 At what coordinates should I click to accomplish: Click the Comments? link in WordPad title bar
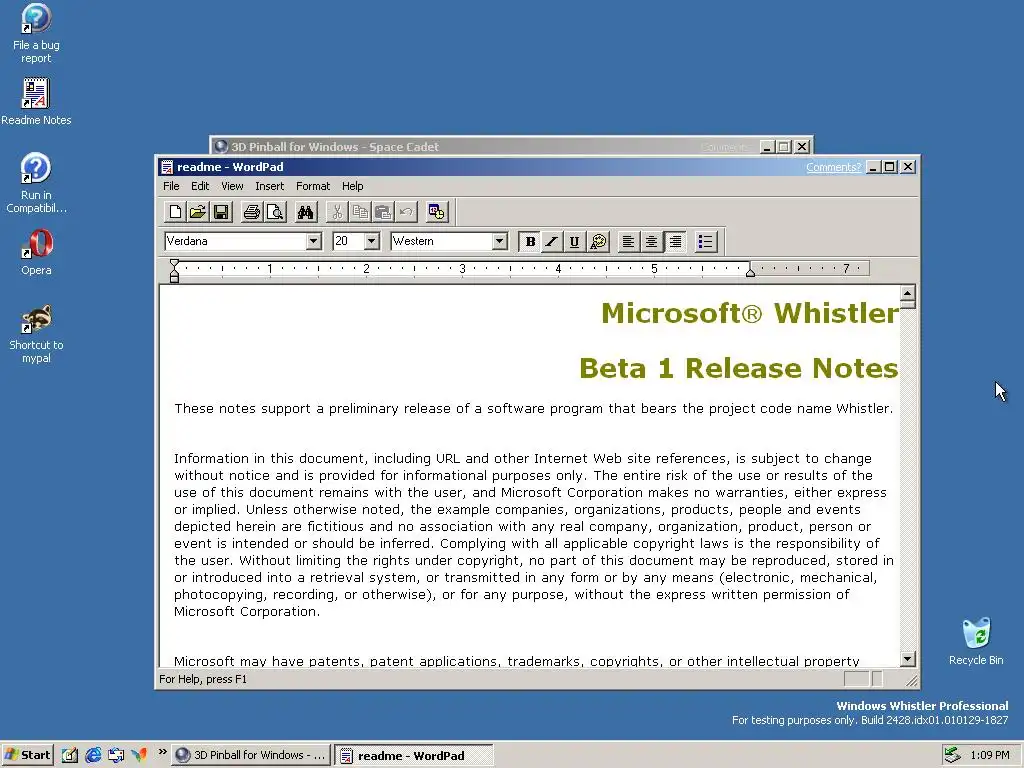point(833,167)
